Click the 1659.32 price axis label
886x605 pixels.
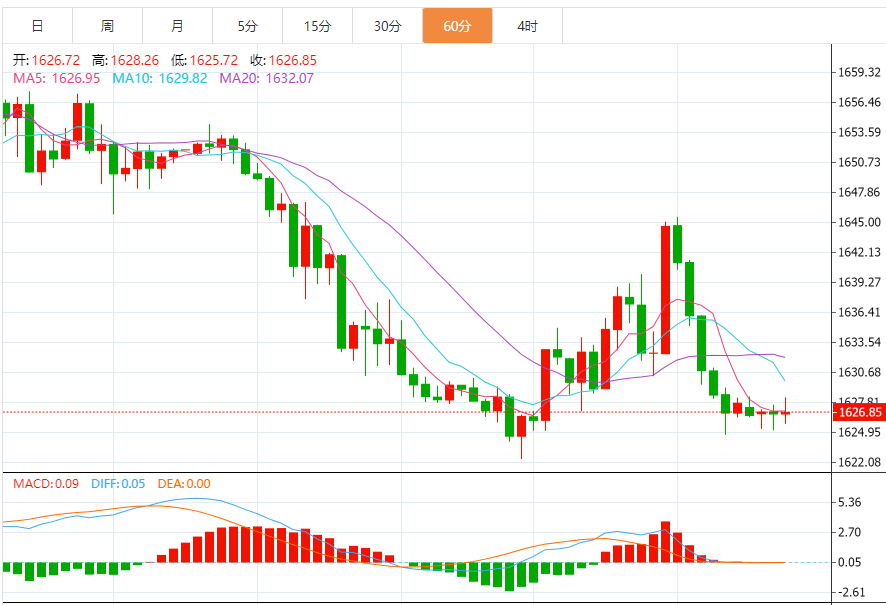859,72
